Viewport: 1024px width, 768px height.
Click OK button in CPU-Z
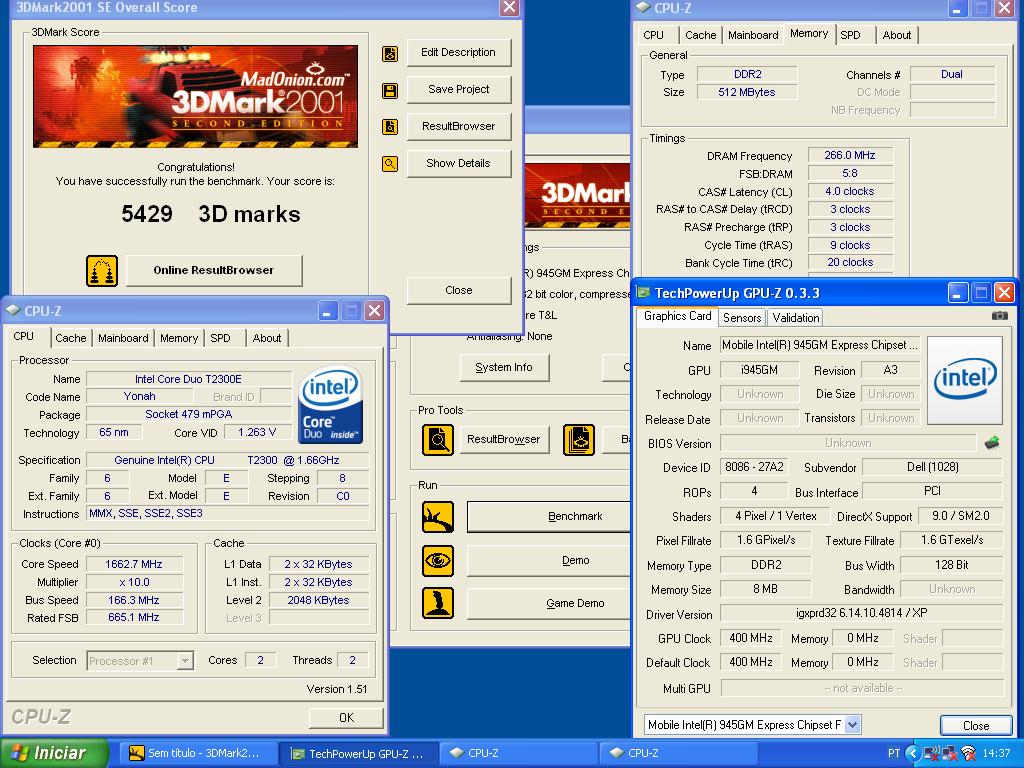[x=346, y=718]
